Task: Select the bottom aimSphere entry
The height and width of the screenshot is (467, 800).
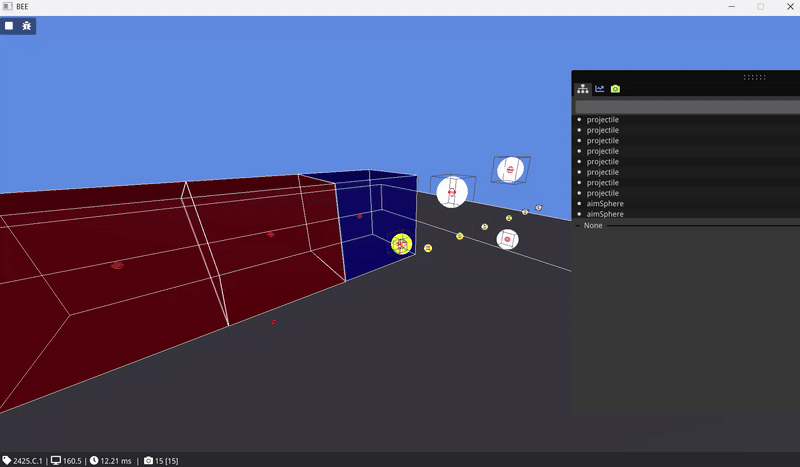Action: pos(604,214)
